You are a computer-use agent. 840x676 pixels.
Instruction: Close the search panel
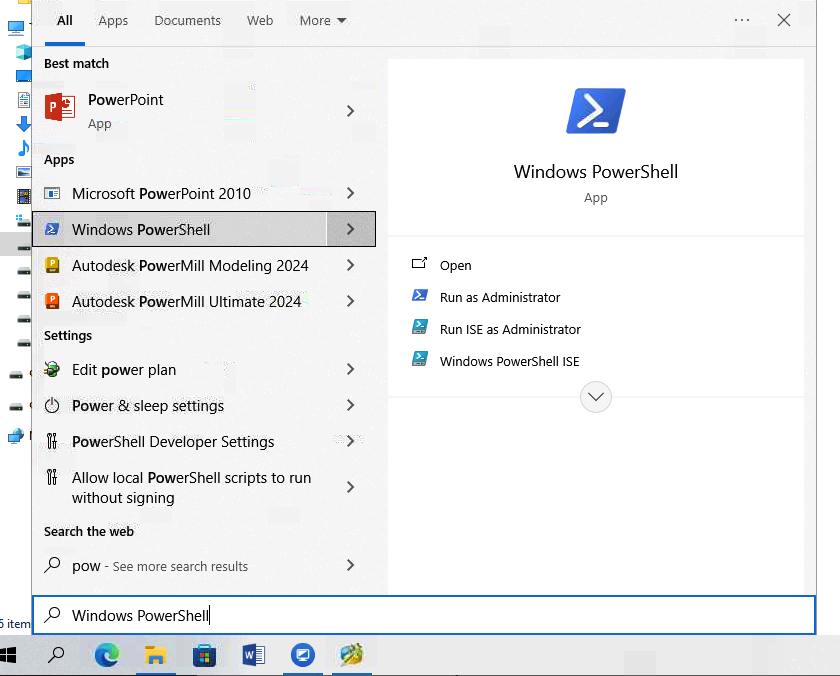784,20
